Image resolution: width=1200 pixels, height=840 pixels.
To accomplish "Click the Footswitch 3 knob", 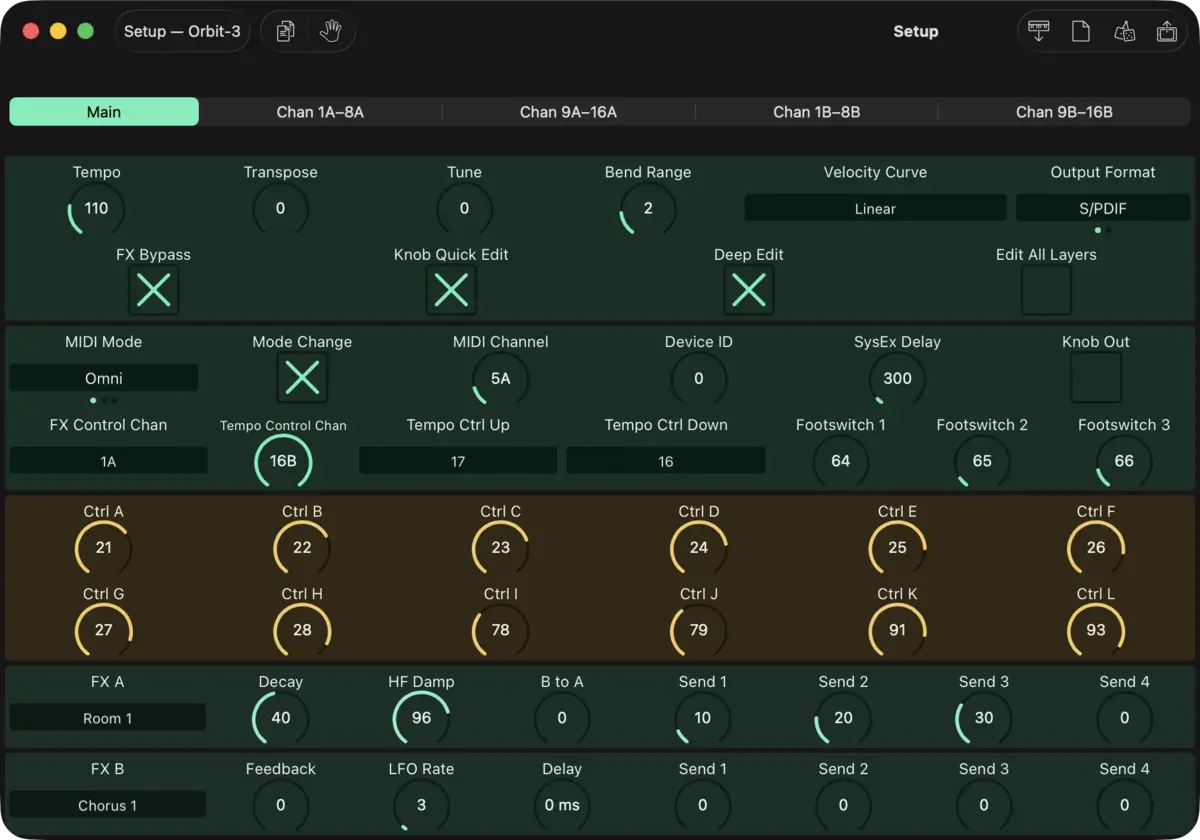I will [1124, 461].
